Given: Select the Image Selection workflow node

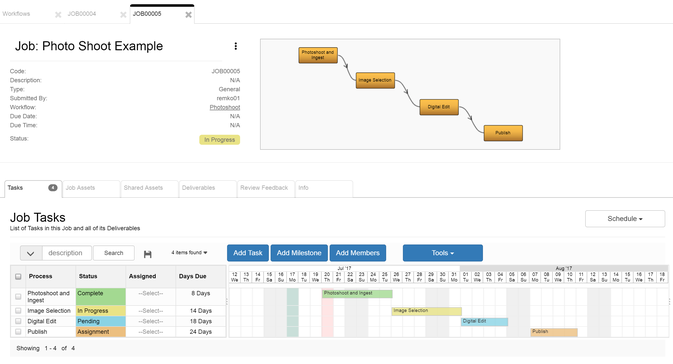Looking at the screenshot, I should (x=375, y=80).
